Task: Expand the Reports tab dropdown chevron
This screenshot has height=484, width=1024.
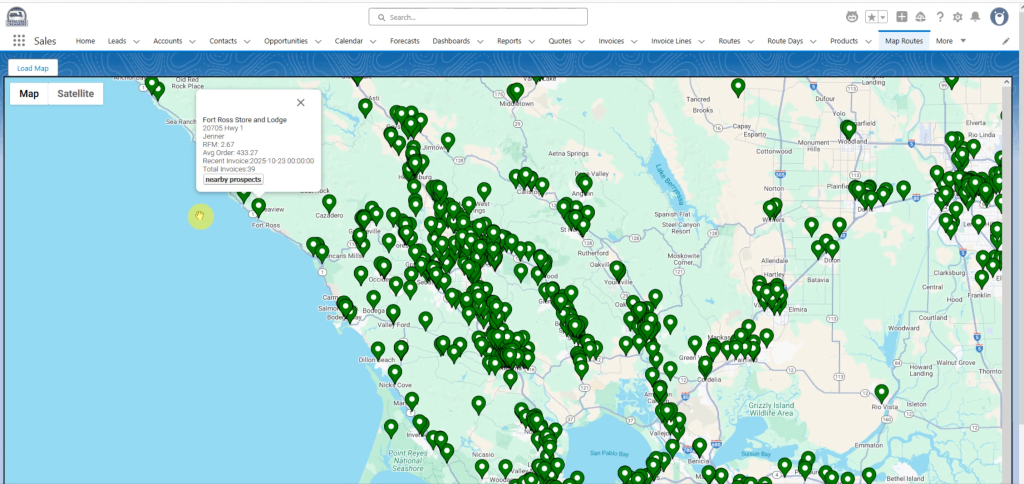Action: click(531, 41)
